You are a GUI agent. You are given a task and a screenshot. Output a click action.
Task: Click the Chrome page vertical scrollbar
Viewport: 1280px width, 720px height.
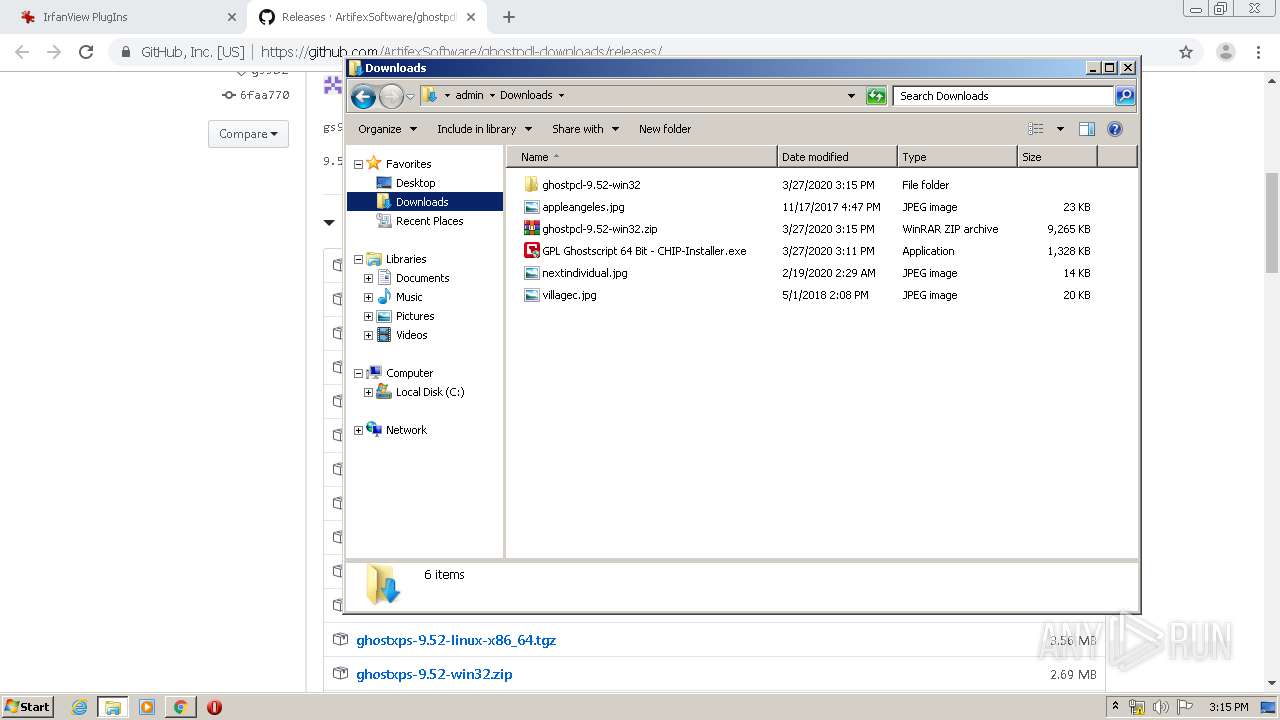click(x=1272, y=222)
